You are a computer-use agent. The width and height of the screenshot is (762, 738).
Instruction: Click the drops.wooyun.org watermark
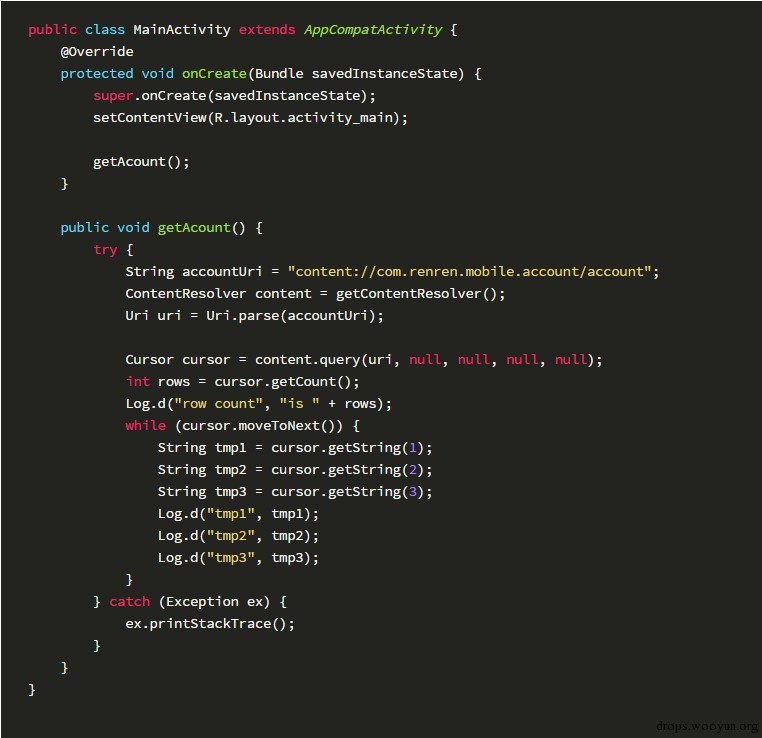pos(707,726)
